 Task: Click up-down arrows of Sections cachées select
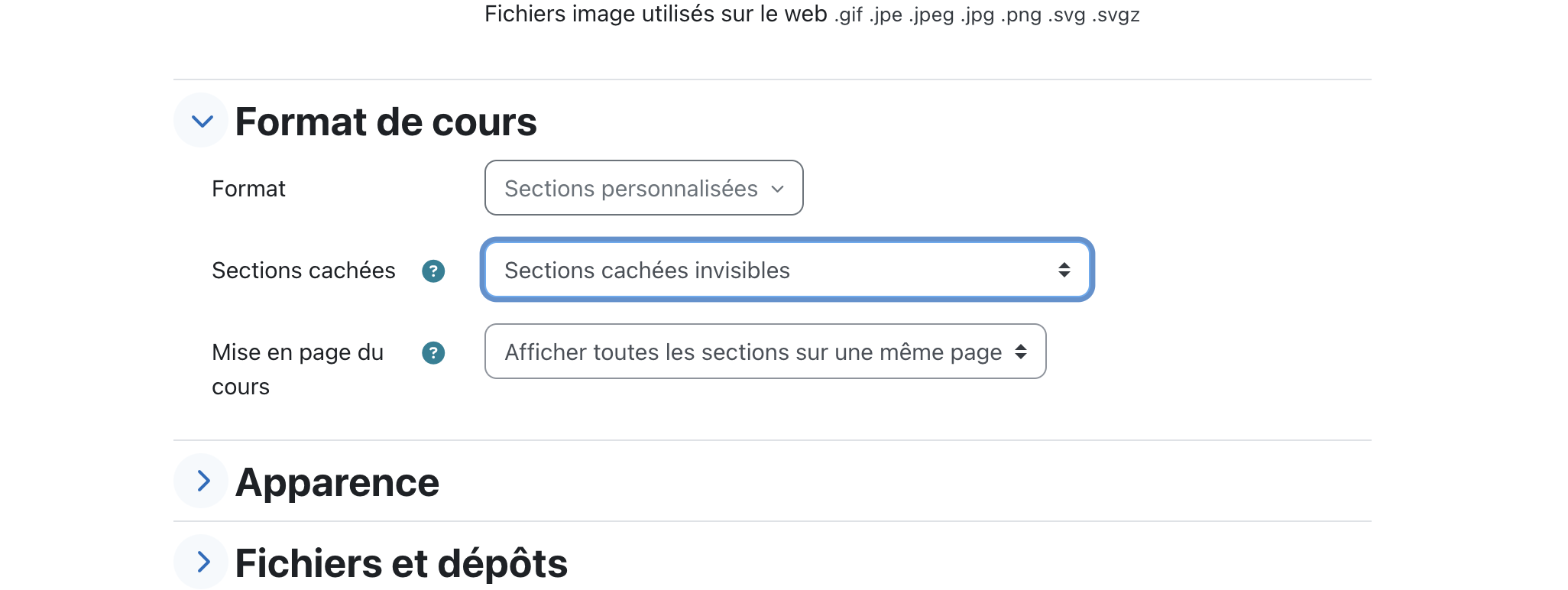(1064, 270)
